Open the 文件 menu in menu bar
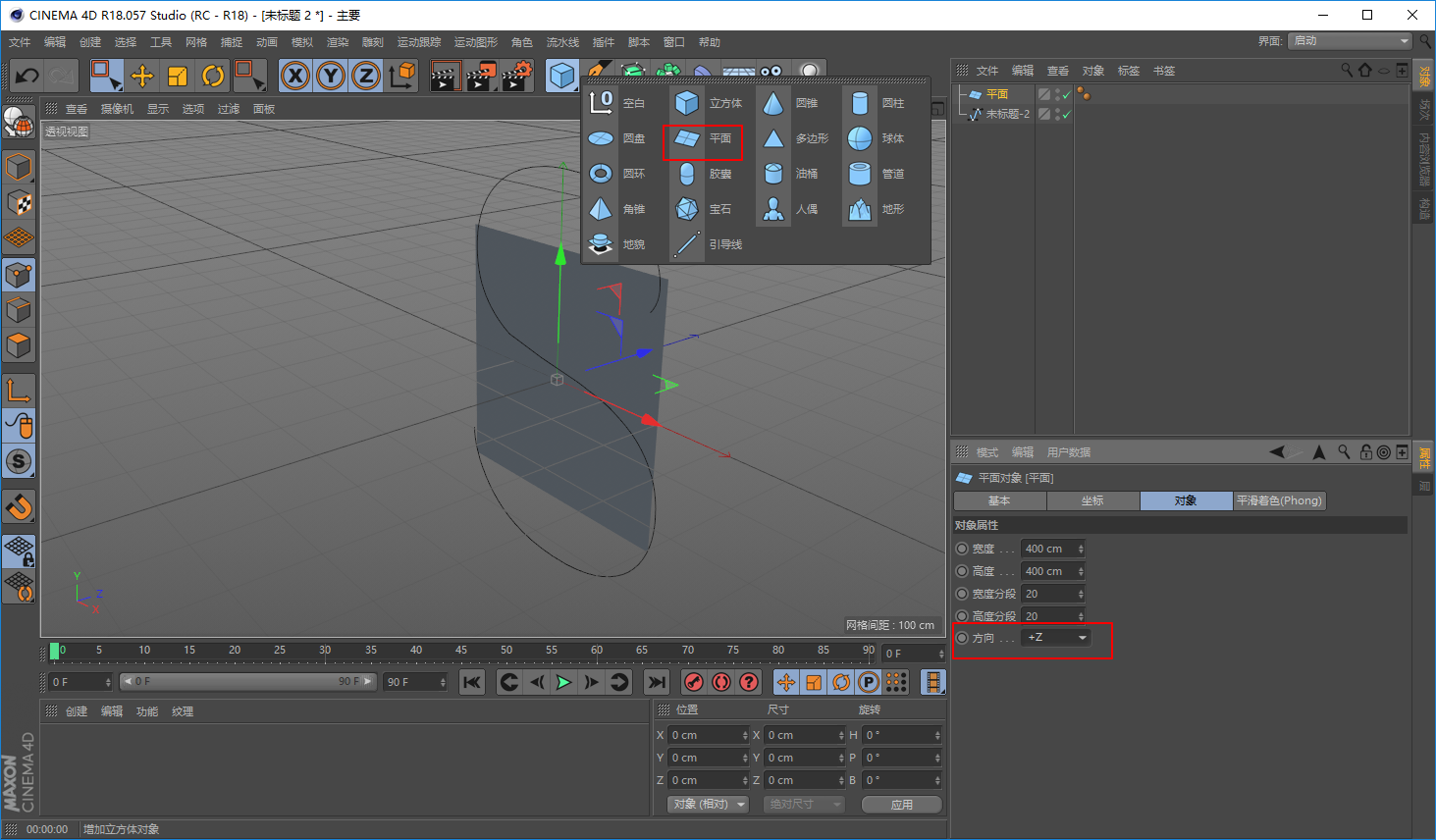Screen dimensions: 1436x840 20,42
